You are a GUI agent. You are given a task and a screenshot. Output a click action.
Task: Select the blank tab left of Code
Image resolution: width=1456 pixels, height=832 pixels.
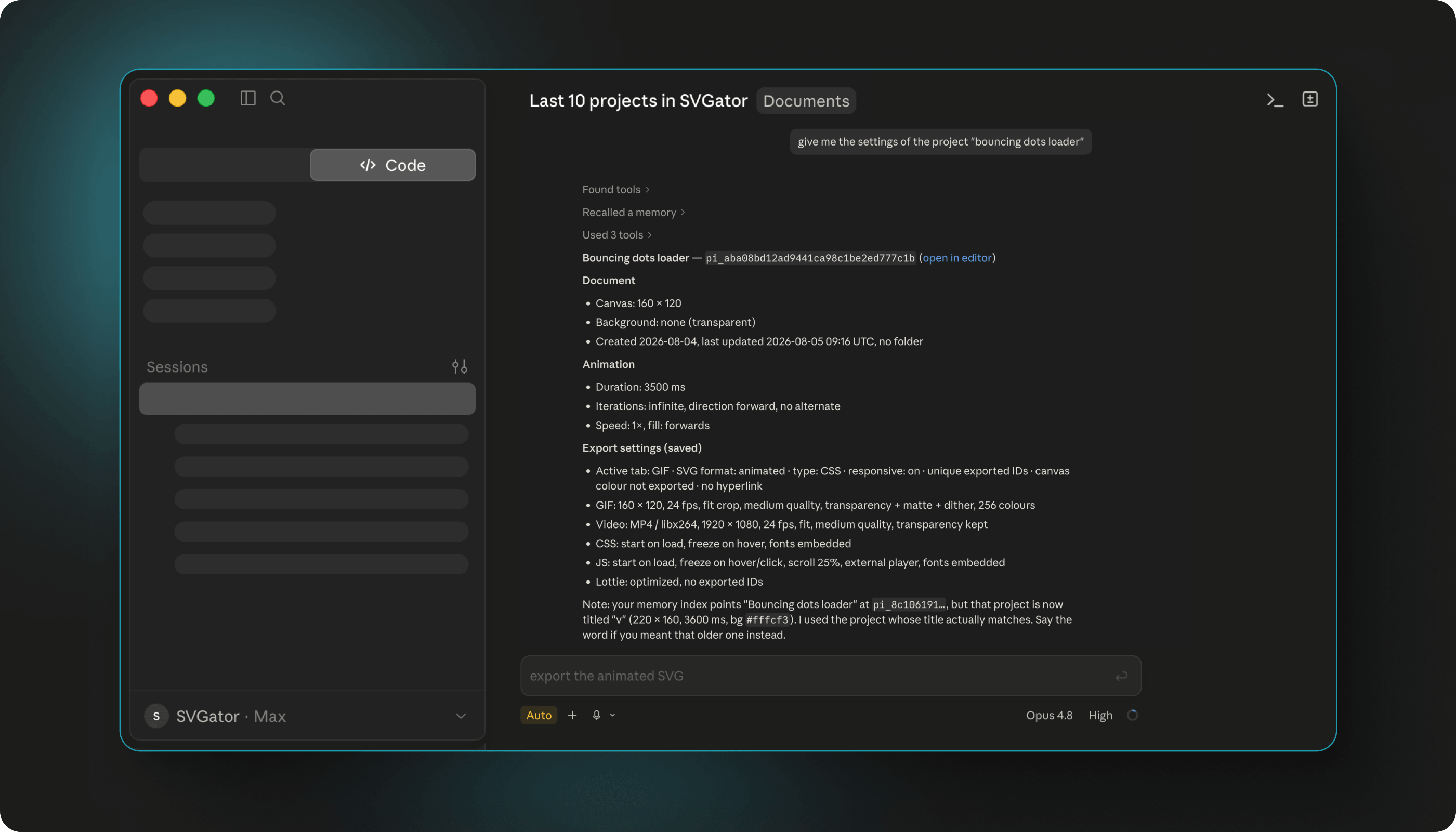click(225, 165)
